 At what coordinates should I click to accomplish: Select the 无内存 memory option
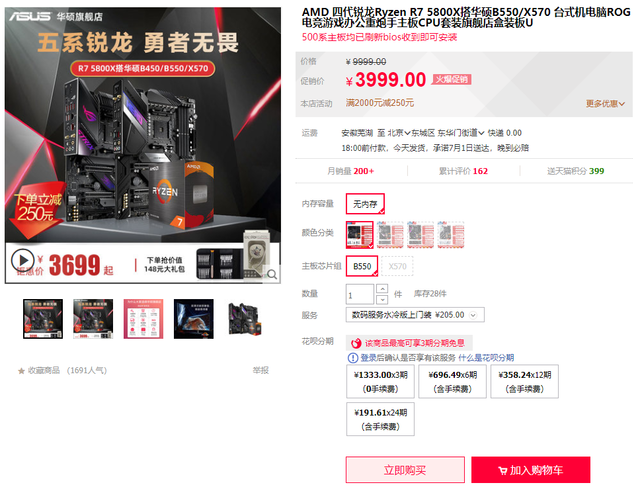coord(365,204)
